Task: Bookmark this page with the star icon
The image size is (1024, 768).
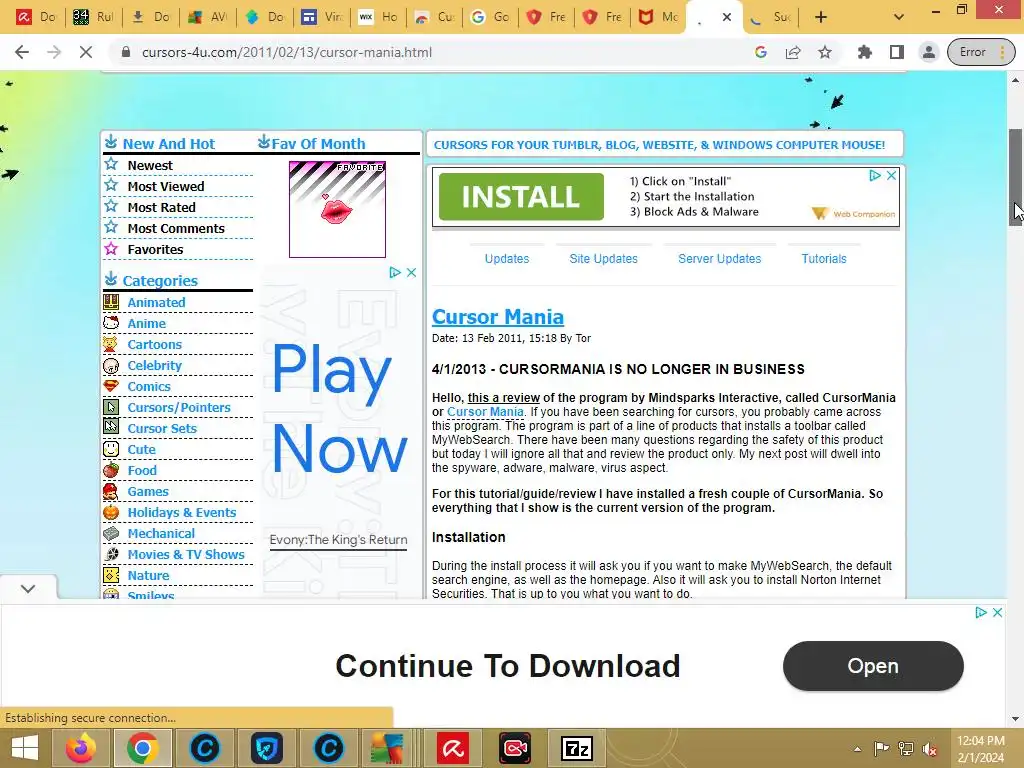Action: (x=825, y=52)
